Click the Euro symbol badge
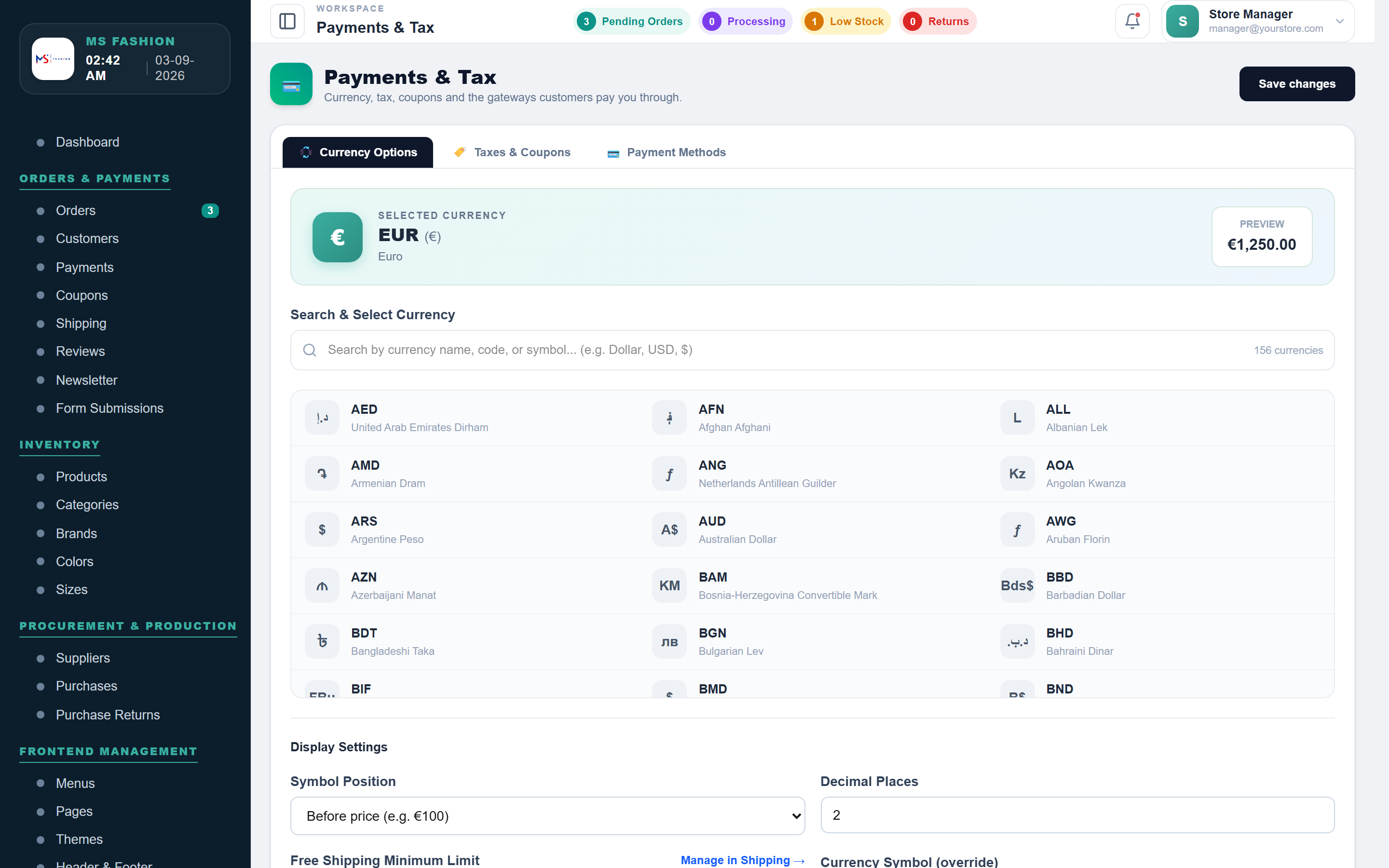This screenshot has width=1389, height=868. tap(338, 237)
